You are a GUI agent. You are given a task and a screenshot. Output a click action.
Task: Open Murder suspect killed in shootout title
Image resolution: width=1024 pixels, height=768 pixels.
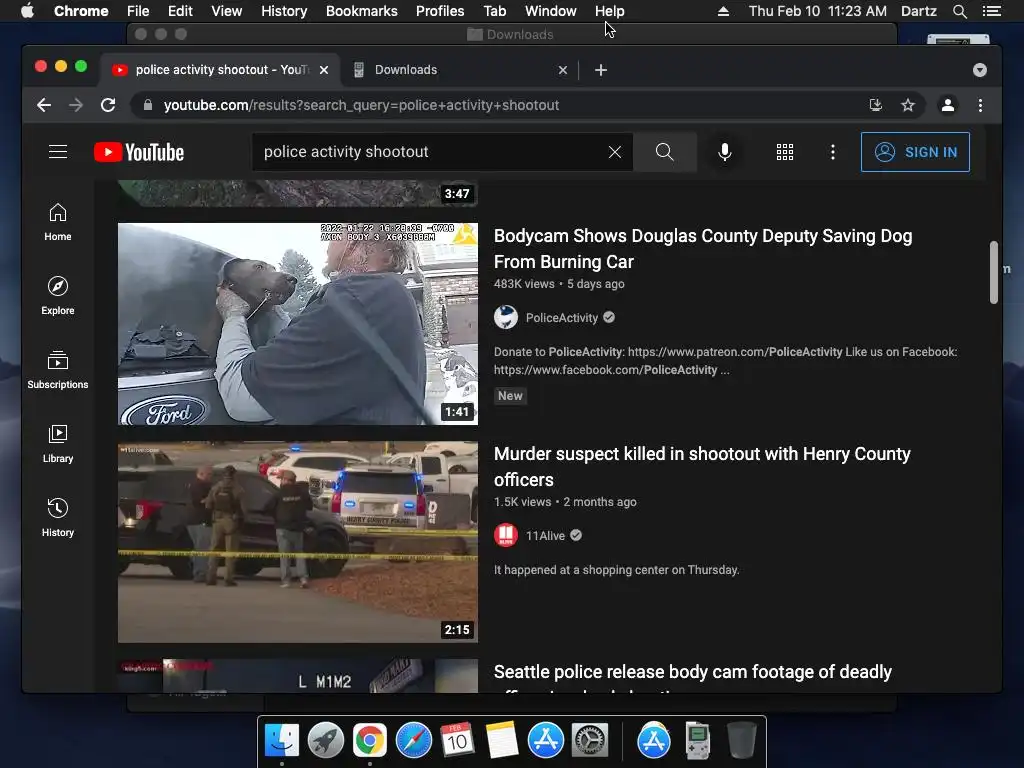702,467
